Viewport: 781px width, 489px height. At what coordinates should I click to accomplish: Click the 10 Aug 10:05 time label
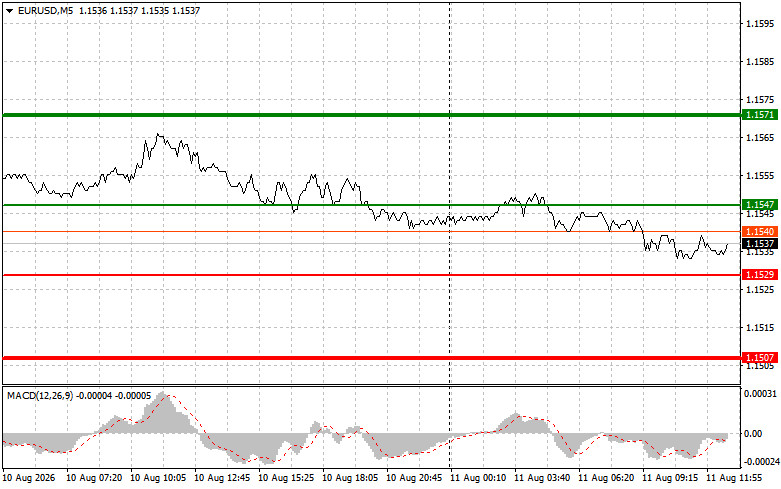(158, 478)
